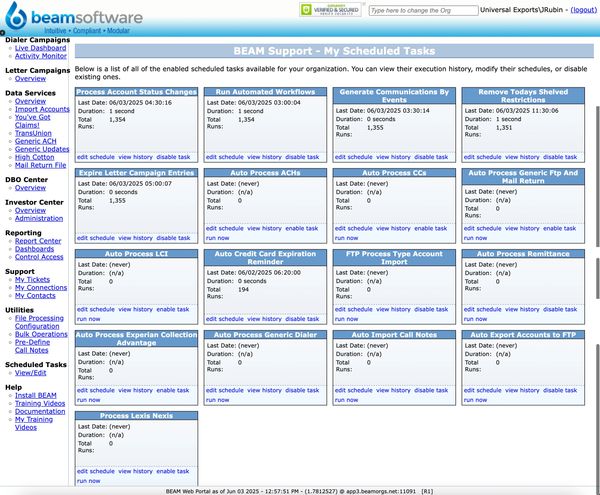Enable the Auto Process ACHs task
The image size is (600, 495).
coord(300,228)
